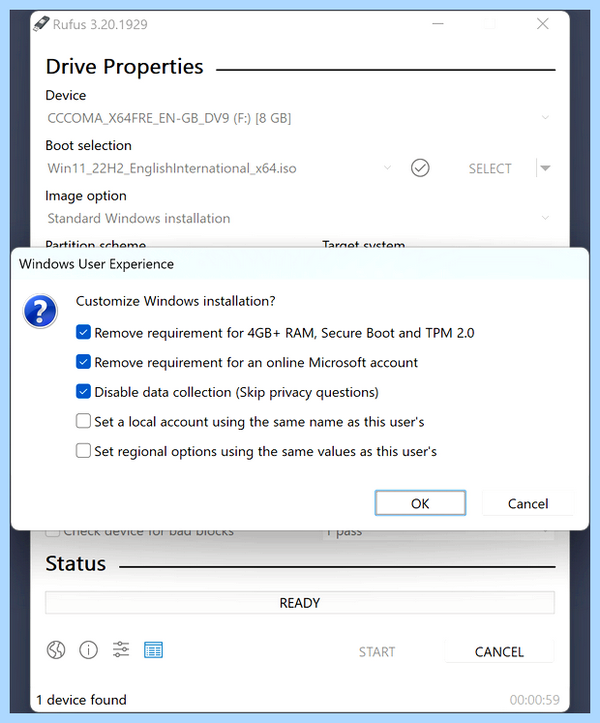
Task: Minimize the Rufus window
Action: (x=438, y=24)
